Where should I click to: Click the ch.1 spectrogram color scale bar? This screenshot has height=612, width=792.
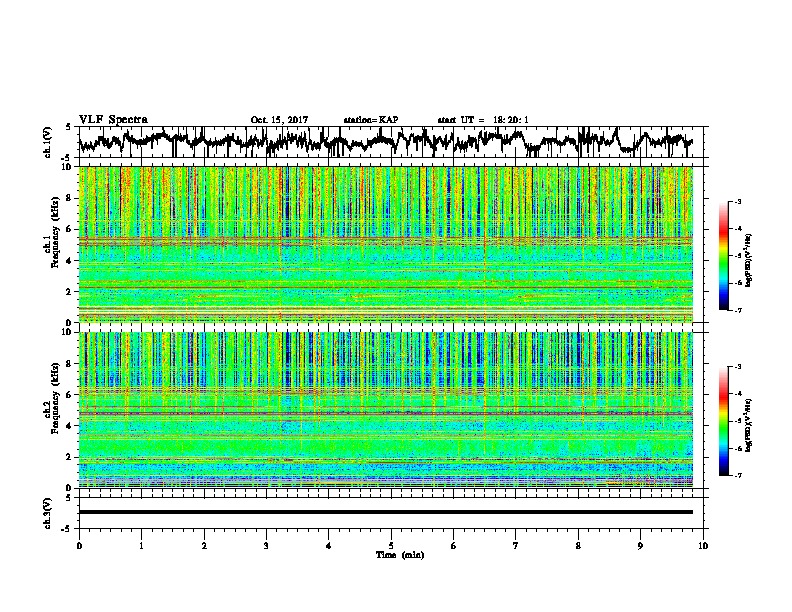(723, 256)
